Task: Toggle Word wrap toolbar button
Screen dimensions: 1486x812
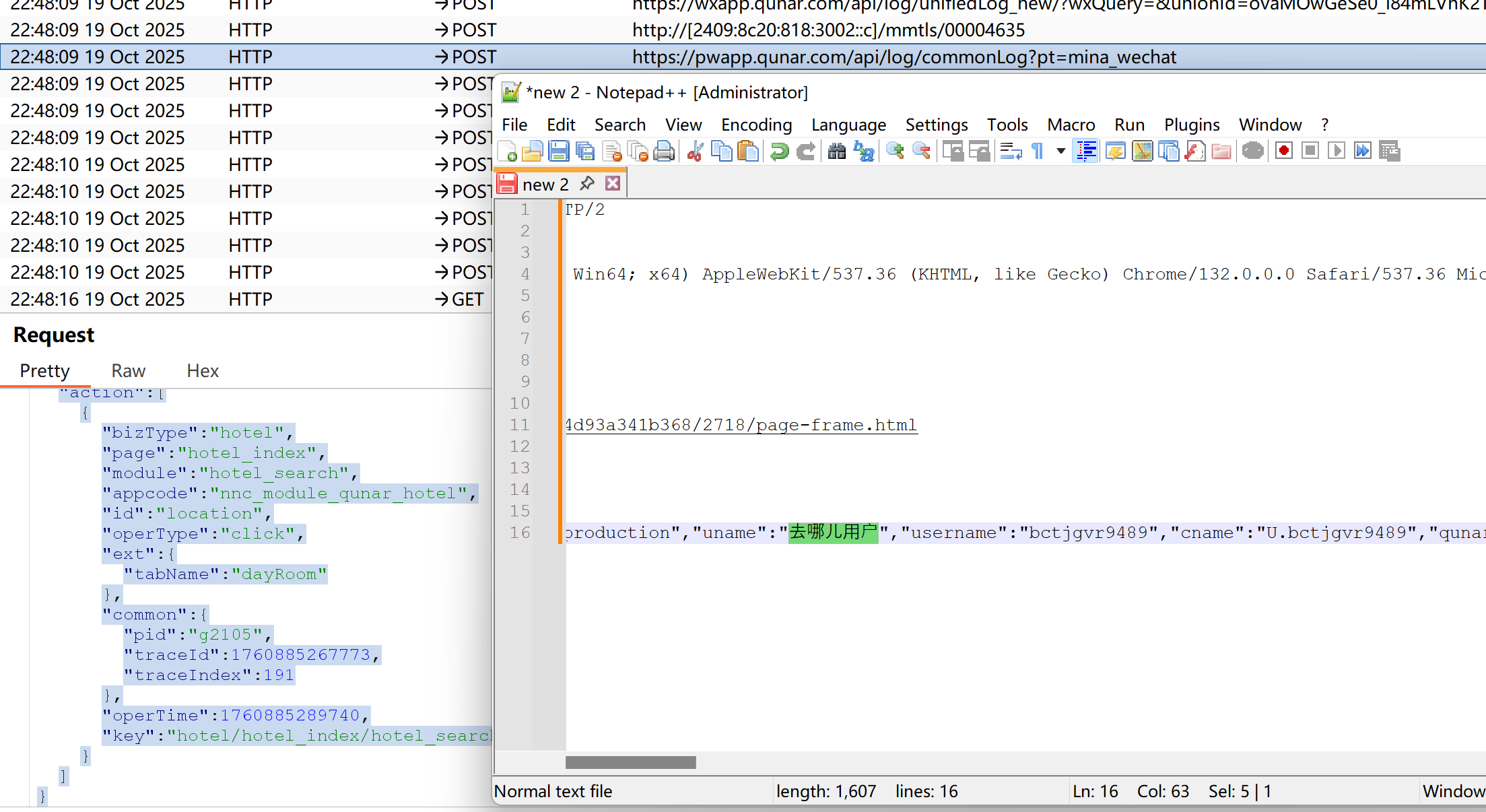Action: (1010, 151)
